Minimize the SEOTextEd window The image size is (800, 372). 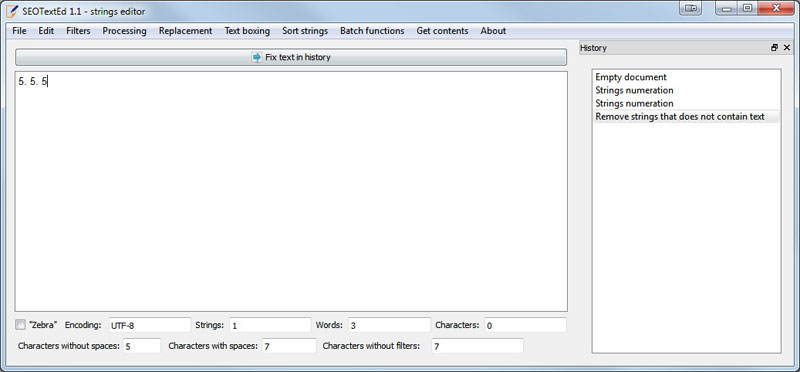tap(727, 8)
